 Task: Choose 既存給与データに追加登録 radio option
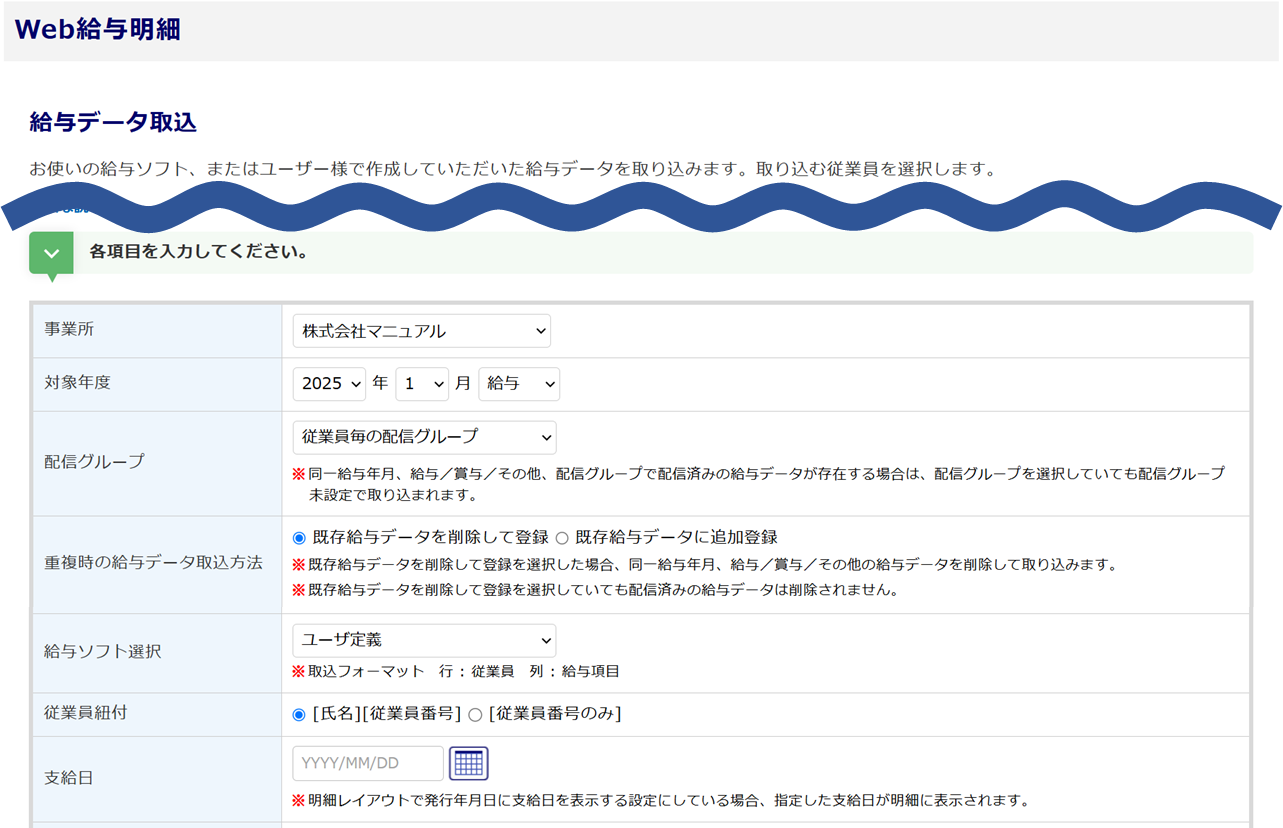(x=562, y=538)
